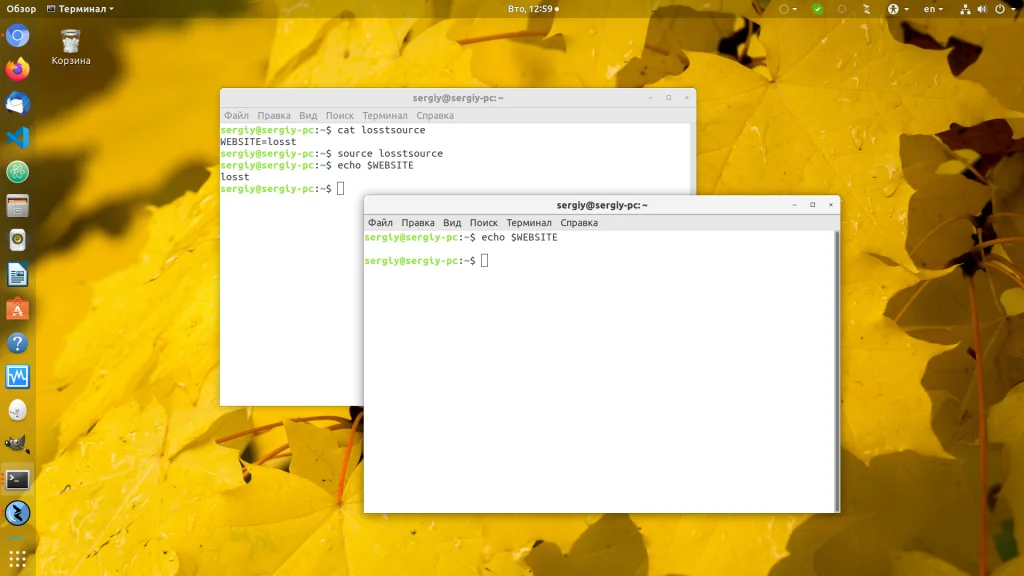This screenshot has width=1024, height=576.
Task: Open the Help icon in dock
Action: point(18,343)
